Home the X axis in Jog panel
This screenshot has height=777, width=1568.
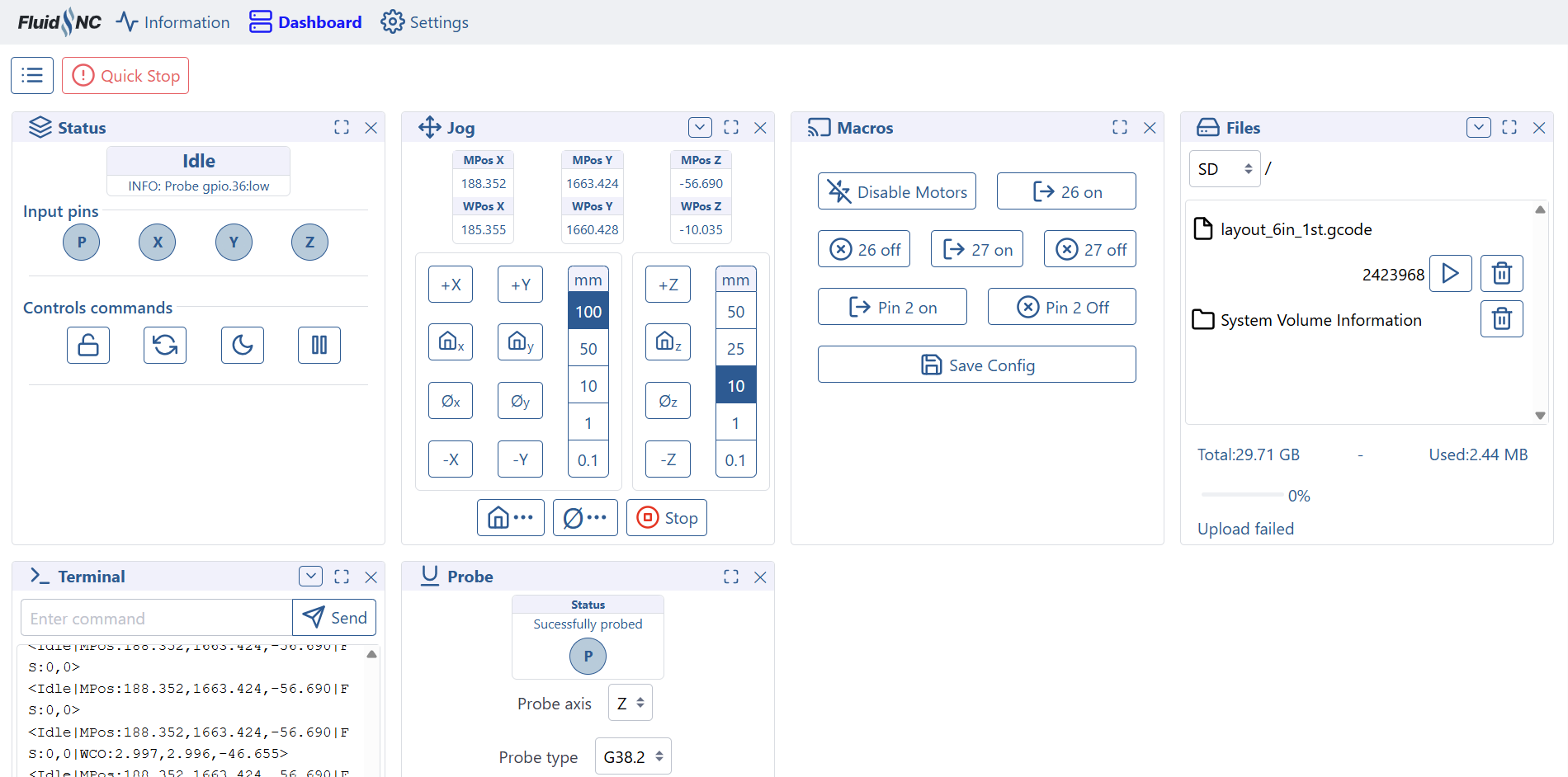click(x=451, y=341)
